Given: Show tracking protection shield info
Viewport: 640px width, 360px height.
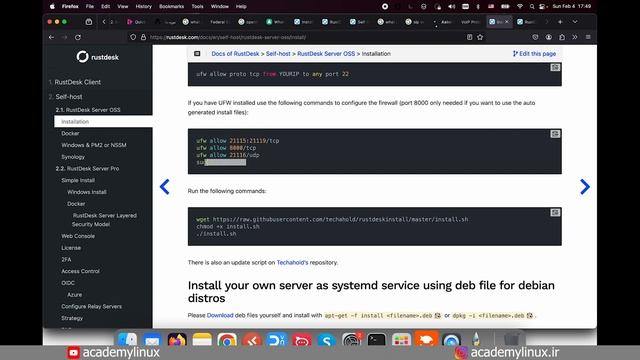Looking at the screenshot, I should (133, 37).
